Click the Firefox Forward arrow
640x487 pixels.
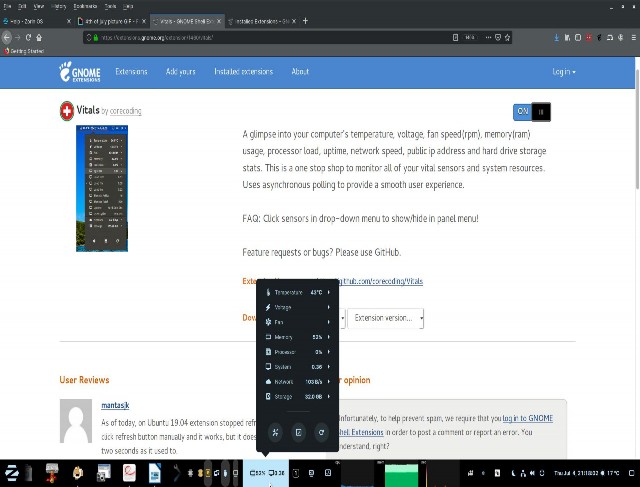click(x=18, y=38)
